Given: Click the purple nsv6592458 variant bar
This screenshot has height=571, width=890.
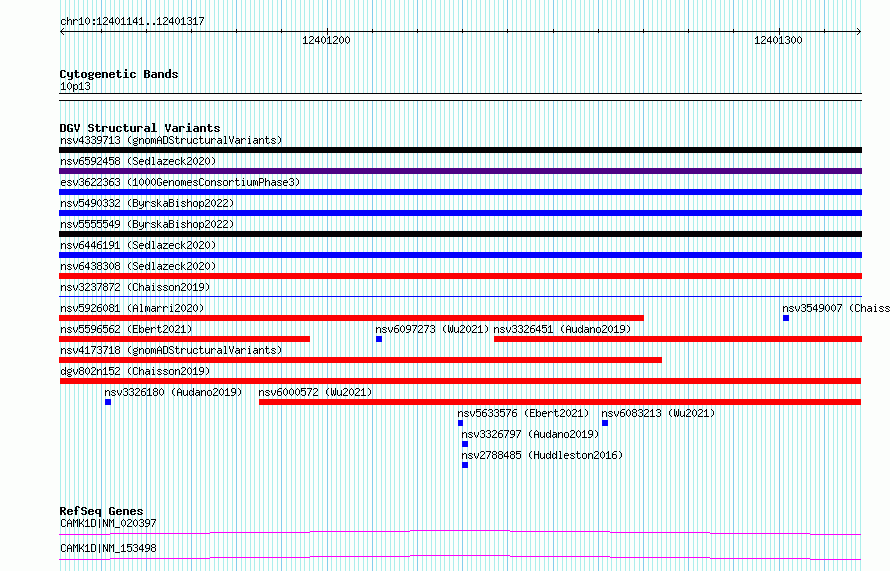Looking at the screenshot, I should tap(460, 171).
